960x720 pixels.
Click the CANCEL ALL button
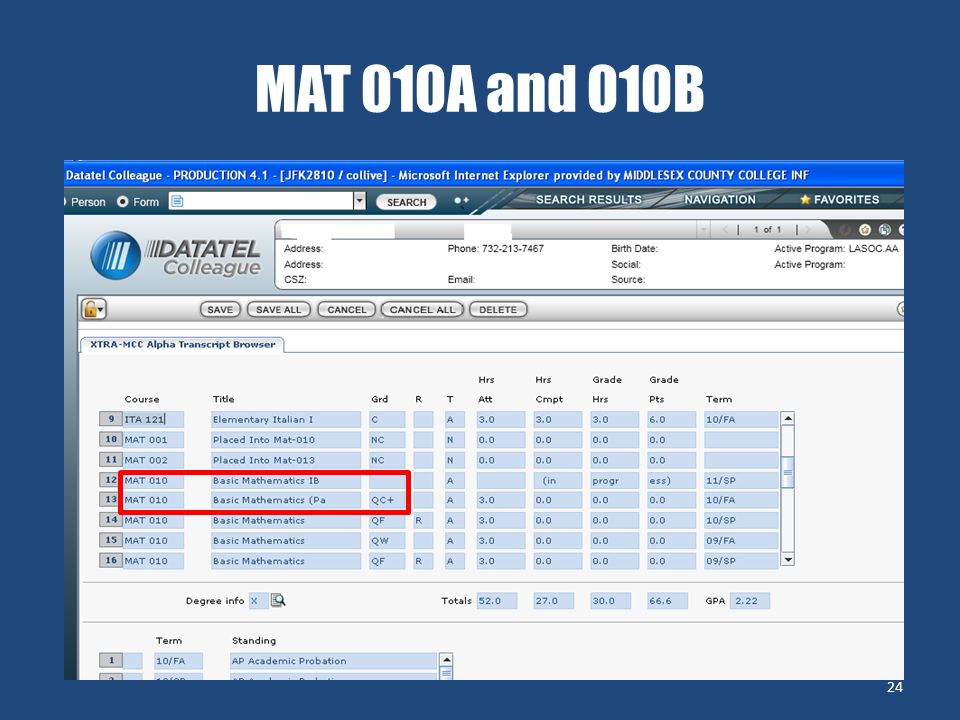click(422, 310)
